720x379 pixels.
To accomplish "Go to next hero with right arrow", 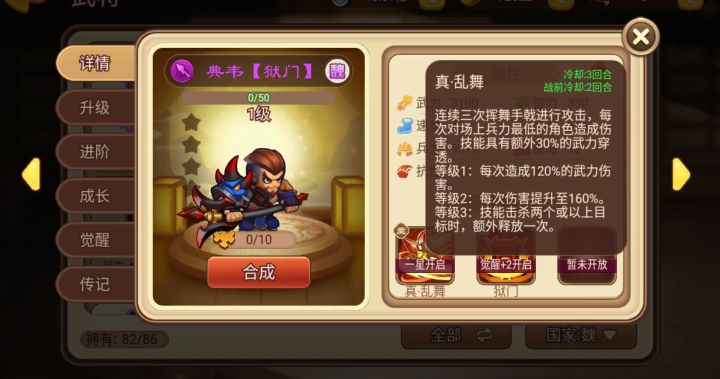I will (681, 174).
